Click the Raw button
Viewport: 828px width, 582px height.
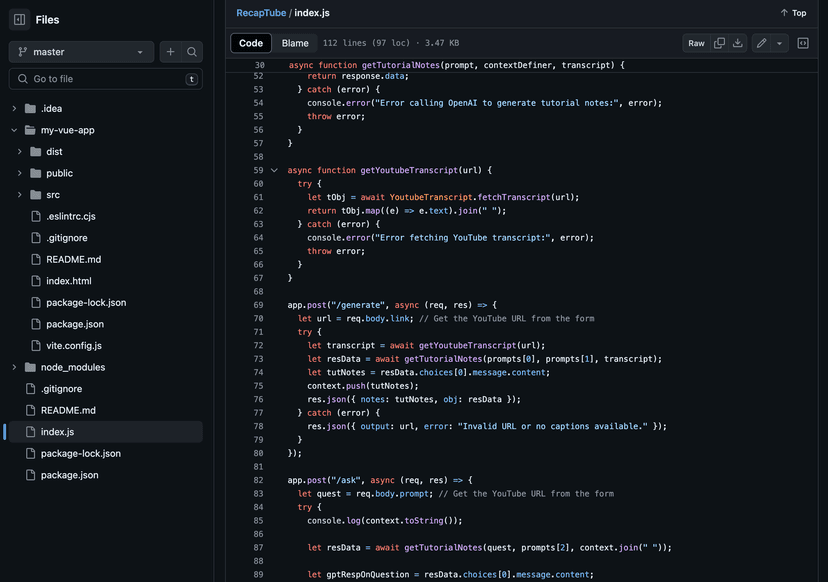tap(696, 43)
